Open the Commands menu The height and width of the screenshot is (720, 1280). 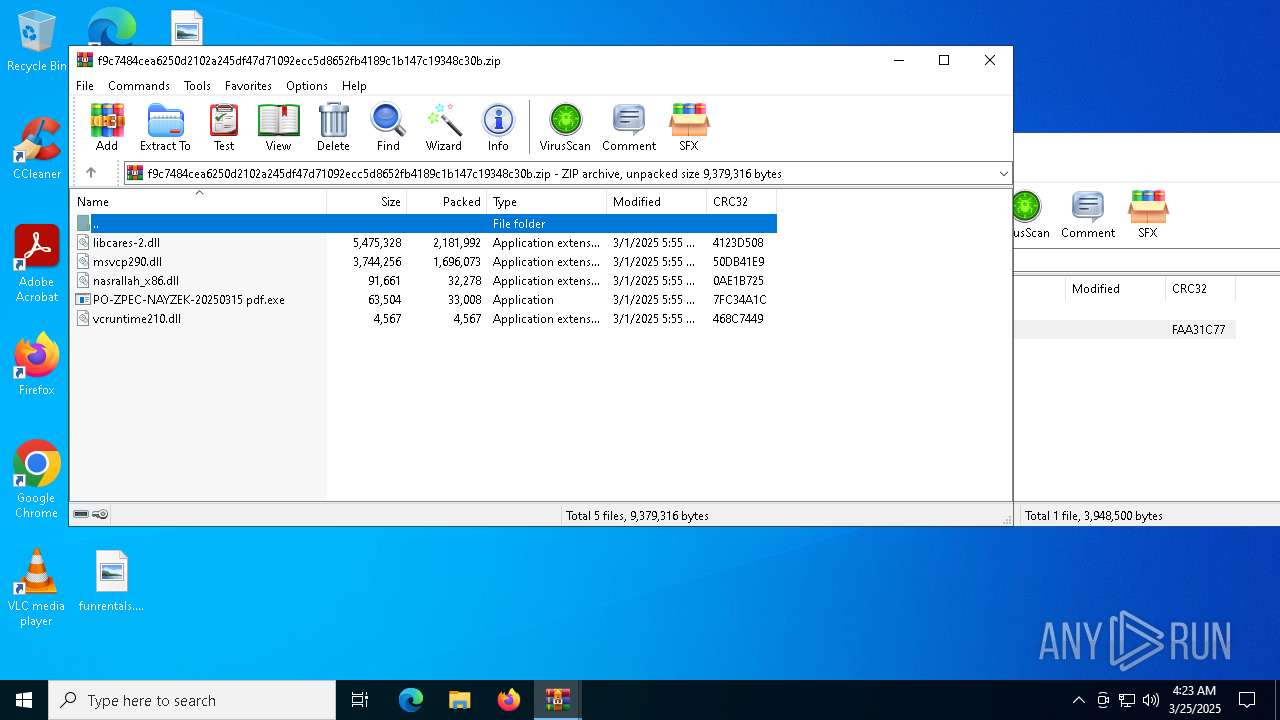(139, 86)
